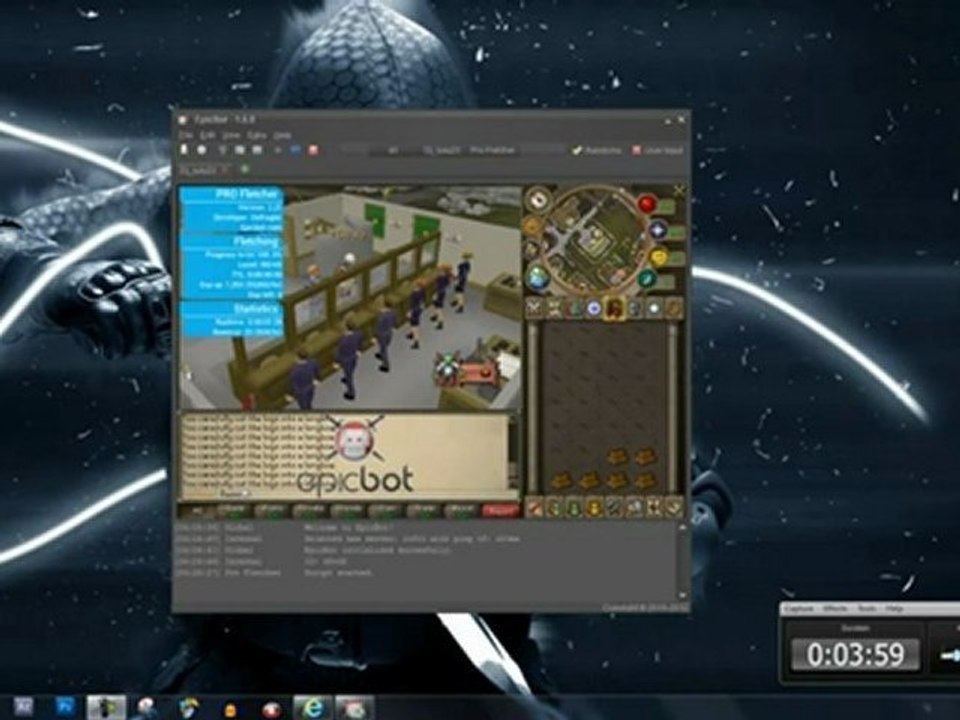Open the Edit menu in EpicBot
Image resolution: width=960 pixels, height=720 pixels.
click(x=208, y=135)
